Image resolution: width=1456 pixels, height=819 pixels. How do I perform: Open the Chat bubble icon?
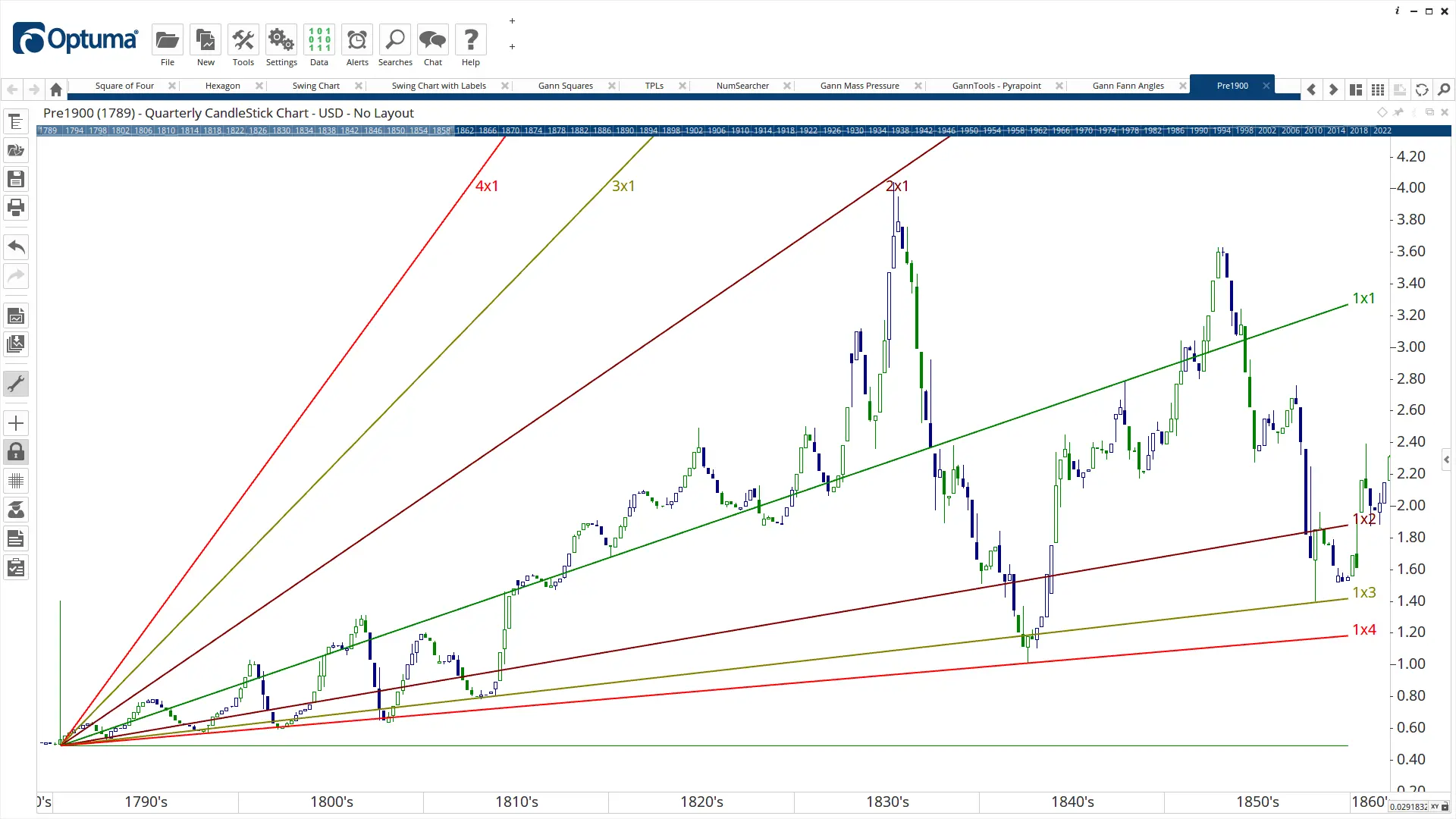tap(433, 40)
